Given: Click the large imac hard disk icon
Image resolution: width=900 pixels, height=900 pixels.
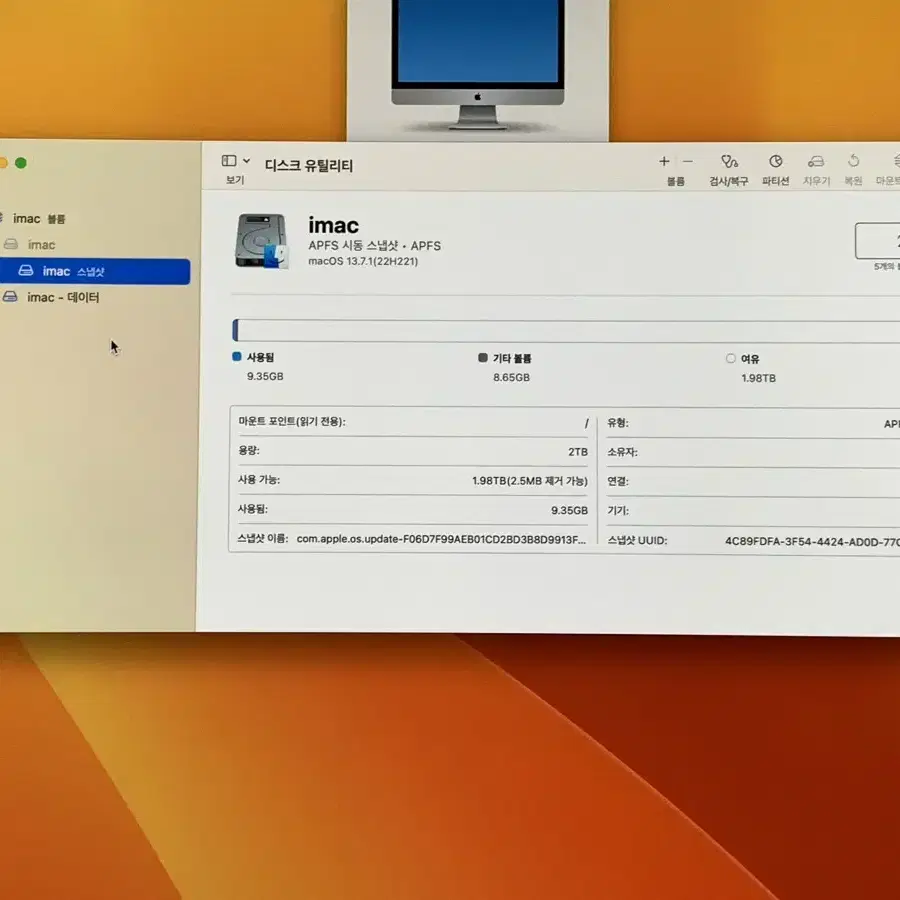Looking at the screenshot, I should click(261, 241).
